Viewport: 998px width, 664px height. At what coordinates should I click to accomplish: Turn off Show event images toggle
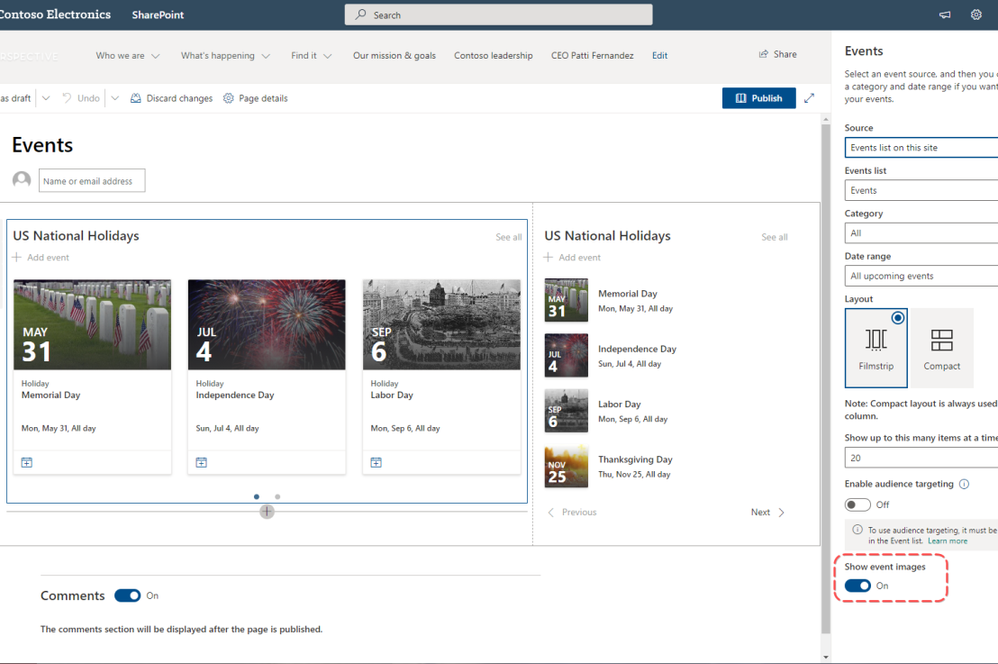(857, 586)
